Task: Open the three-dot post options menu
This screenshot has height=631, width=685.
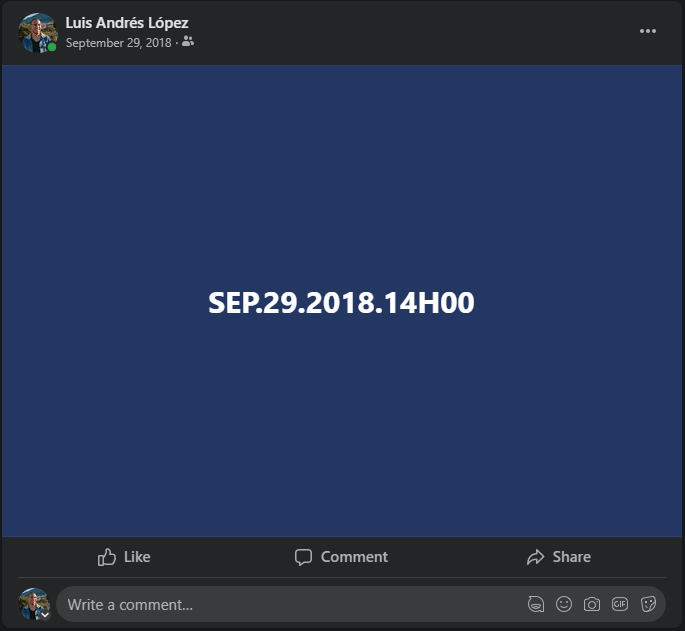Action: click(x=647, y=31)
